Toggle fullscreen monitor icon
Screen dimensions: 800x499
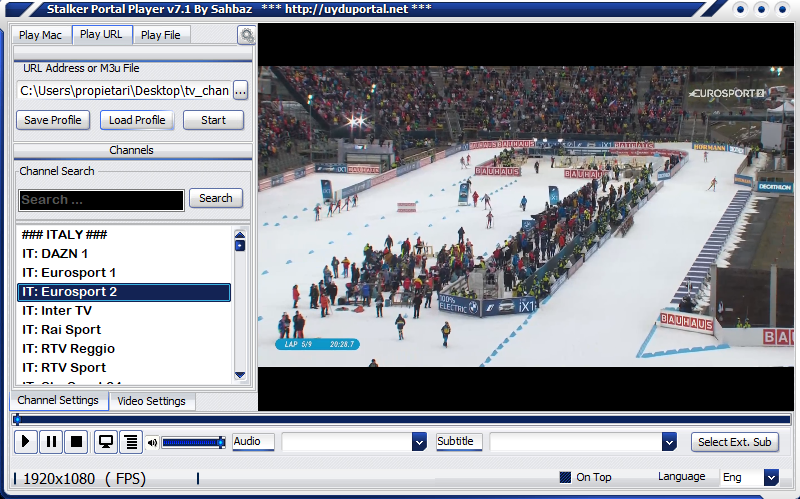(106, 441)
